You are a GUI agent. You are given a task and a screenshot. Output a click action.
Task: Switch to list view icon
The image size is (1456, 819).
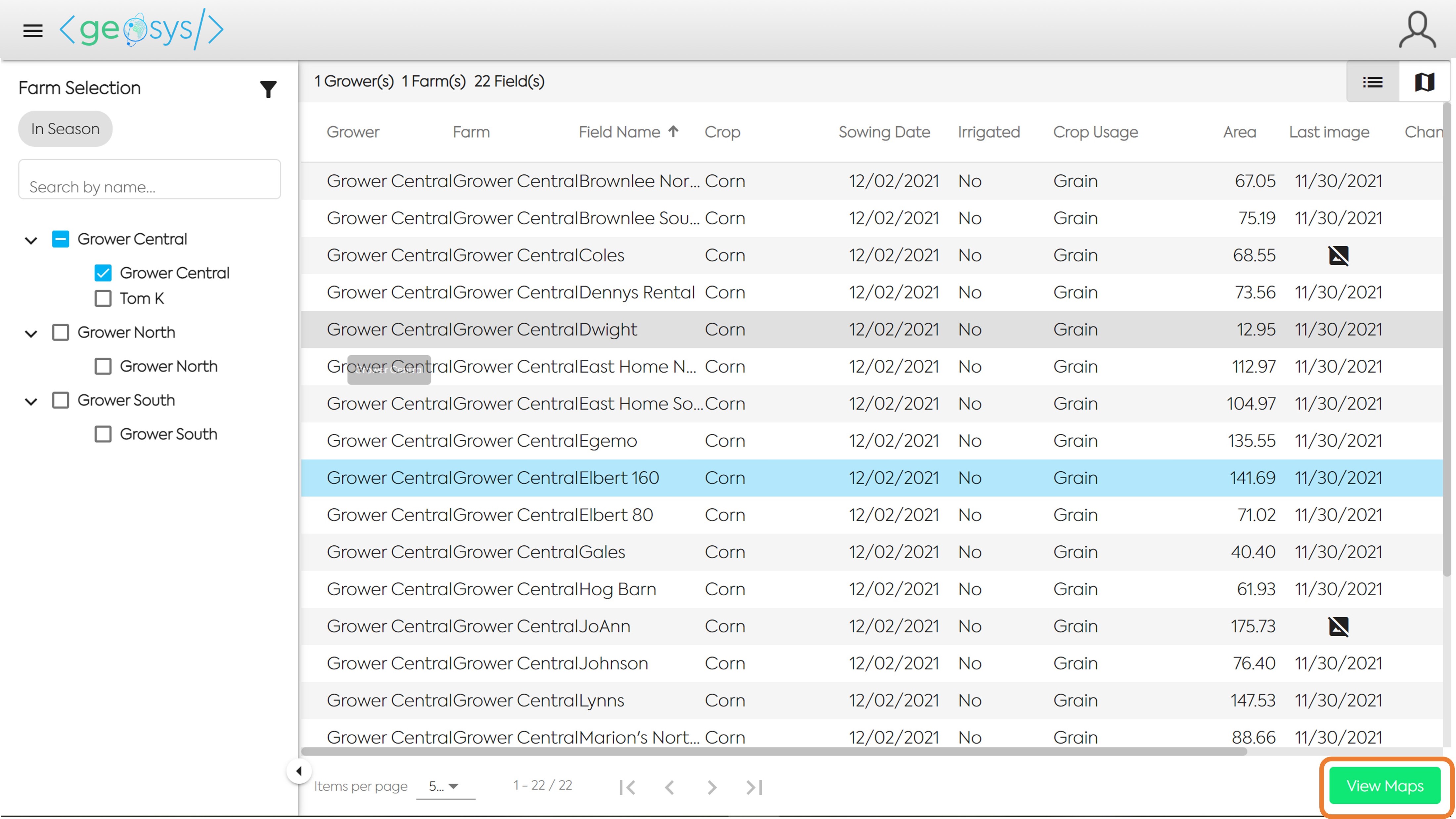pos(1372,82)
